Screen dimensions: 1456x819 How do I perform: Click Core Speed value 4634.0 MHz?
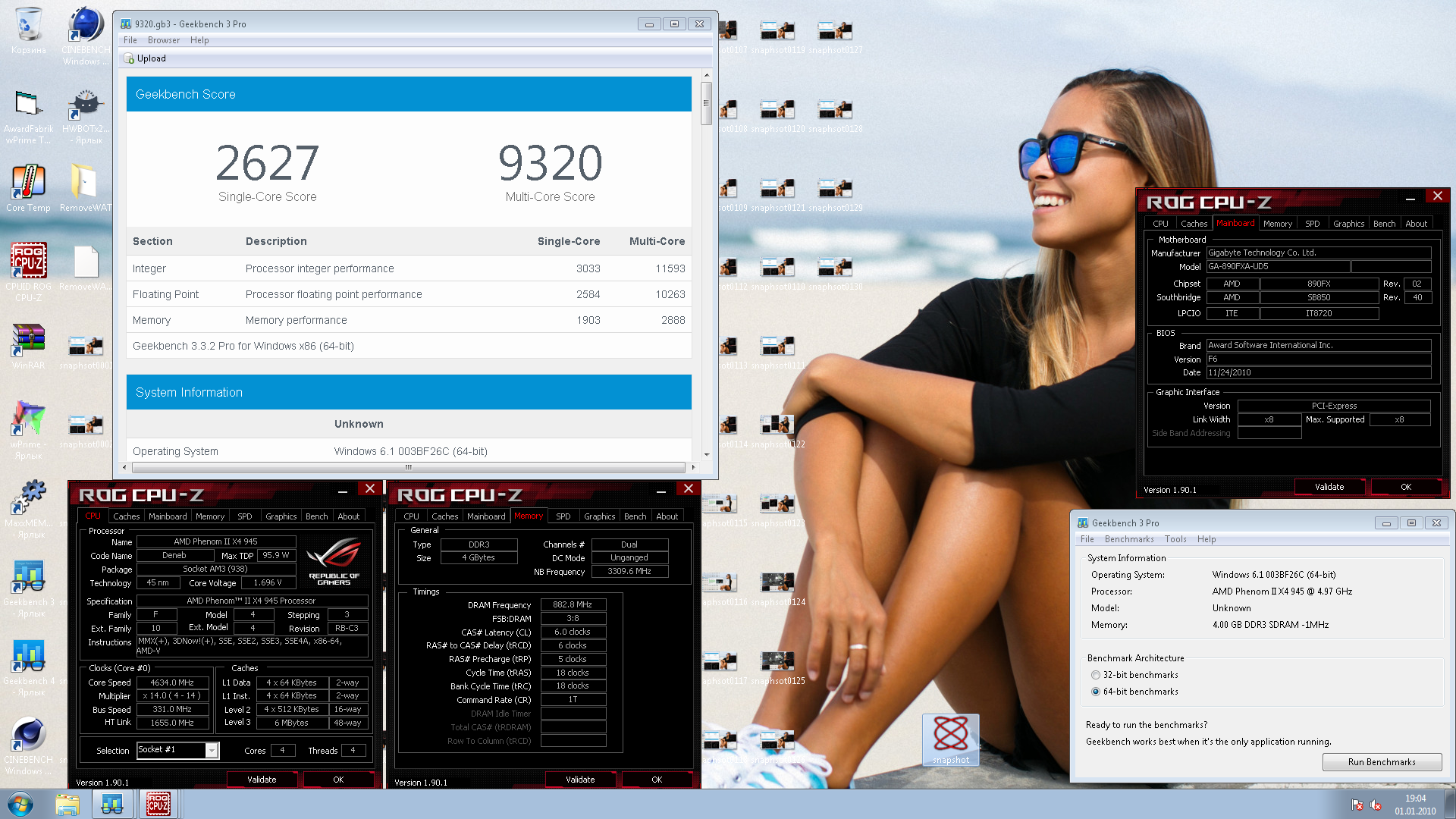[172, 682]
